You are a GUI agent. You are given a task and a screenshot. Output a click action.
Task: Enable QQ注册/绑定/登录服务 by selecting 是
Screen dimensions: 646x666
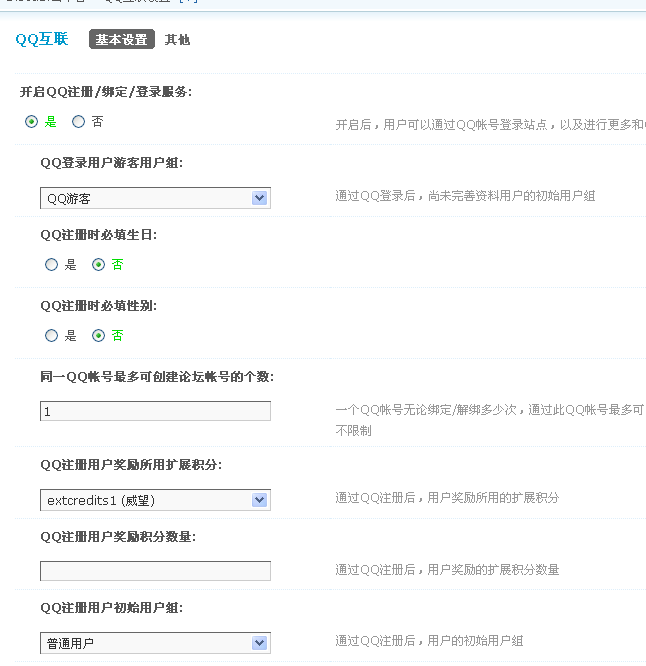click(31, 122)
